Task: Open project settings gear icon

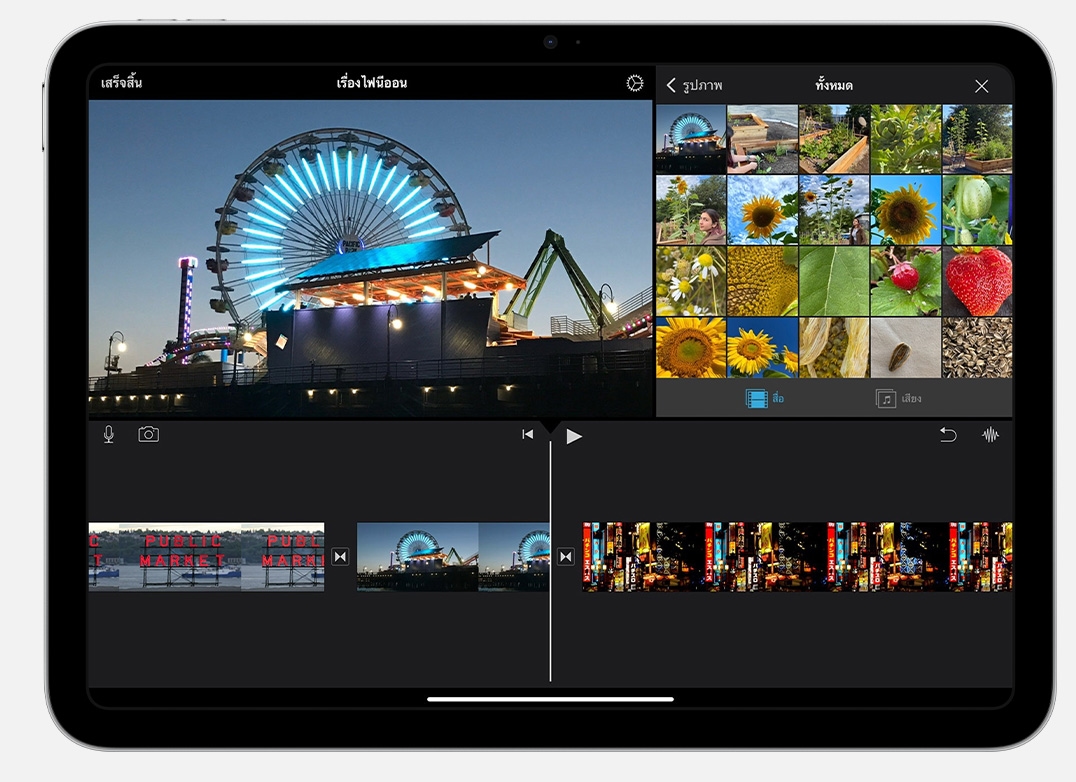Action: (634, 83)
